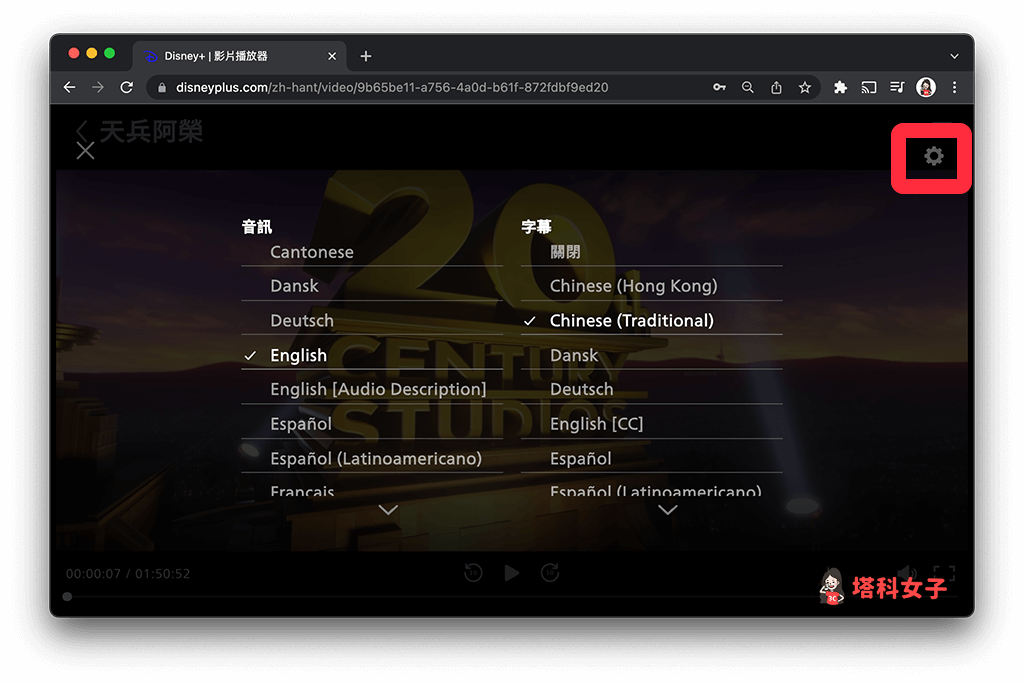Turn subtitles off by selecting 關閉
The width and height of the screenshot is (1024, 683).
[565, 251]
